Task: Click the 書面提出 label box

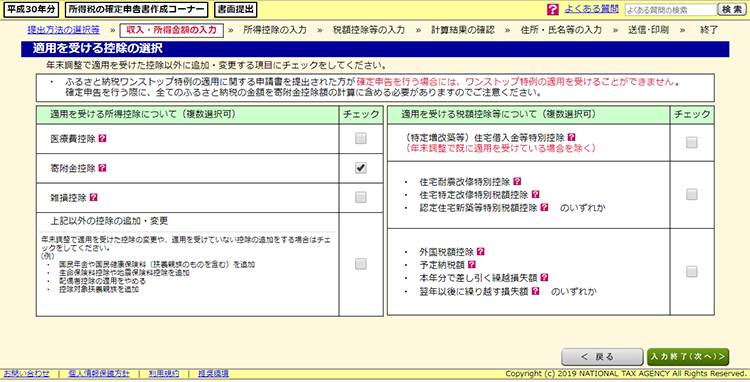Action: coord(235,10)
